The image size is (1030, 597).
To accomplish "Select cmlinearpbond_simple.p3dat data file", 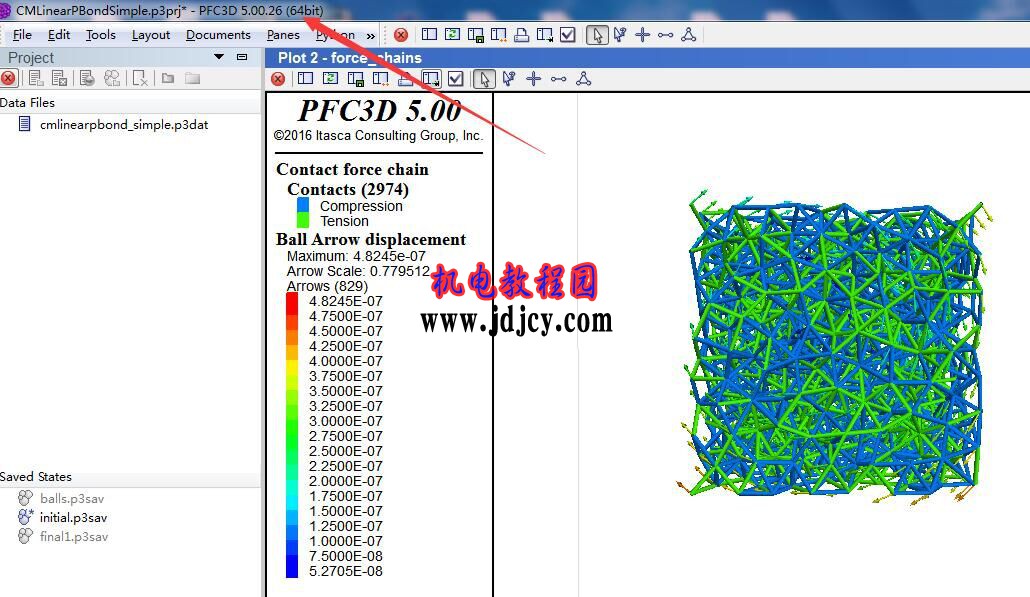I will (x=123, y=125).
